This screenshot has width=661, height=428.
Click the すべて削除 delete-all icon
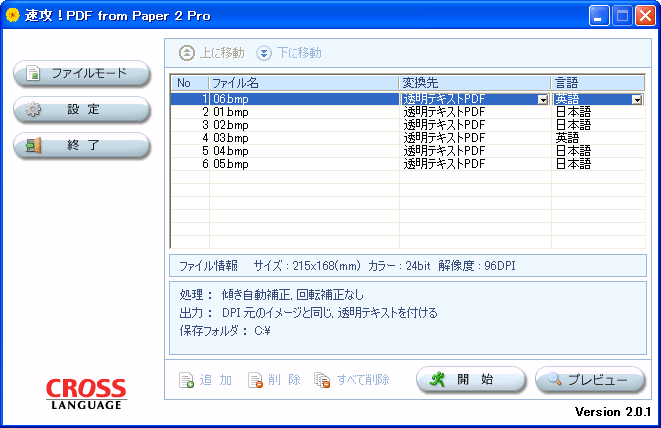pyautogui.click(x=322, y=380)
